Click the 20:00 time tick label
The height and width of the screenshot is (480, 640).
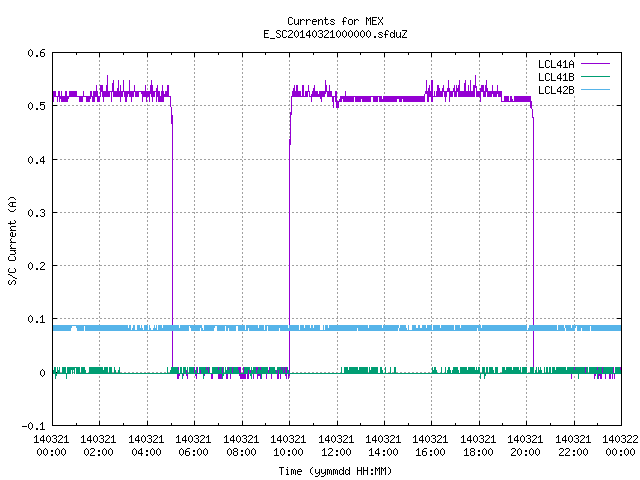[x=525, y=452]
